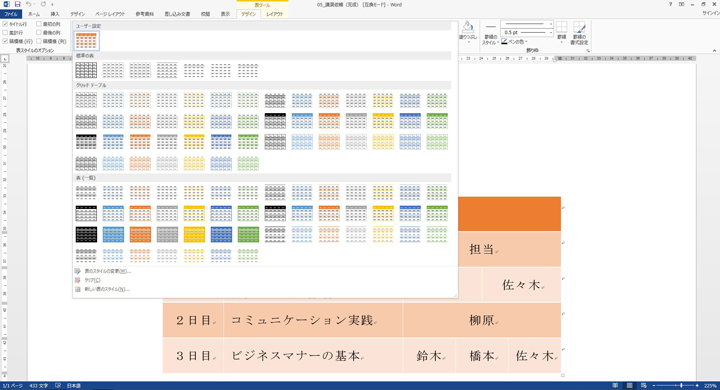Select 新しい表のスタイル new table style
The image size is (720, 390).
(x=107, y=289)
